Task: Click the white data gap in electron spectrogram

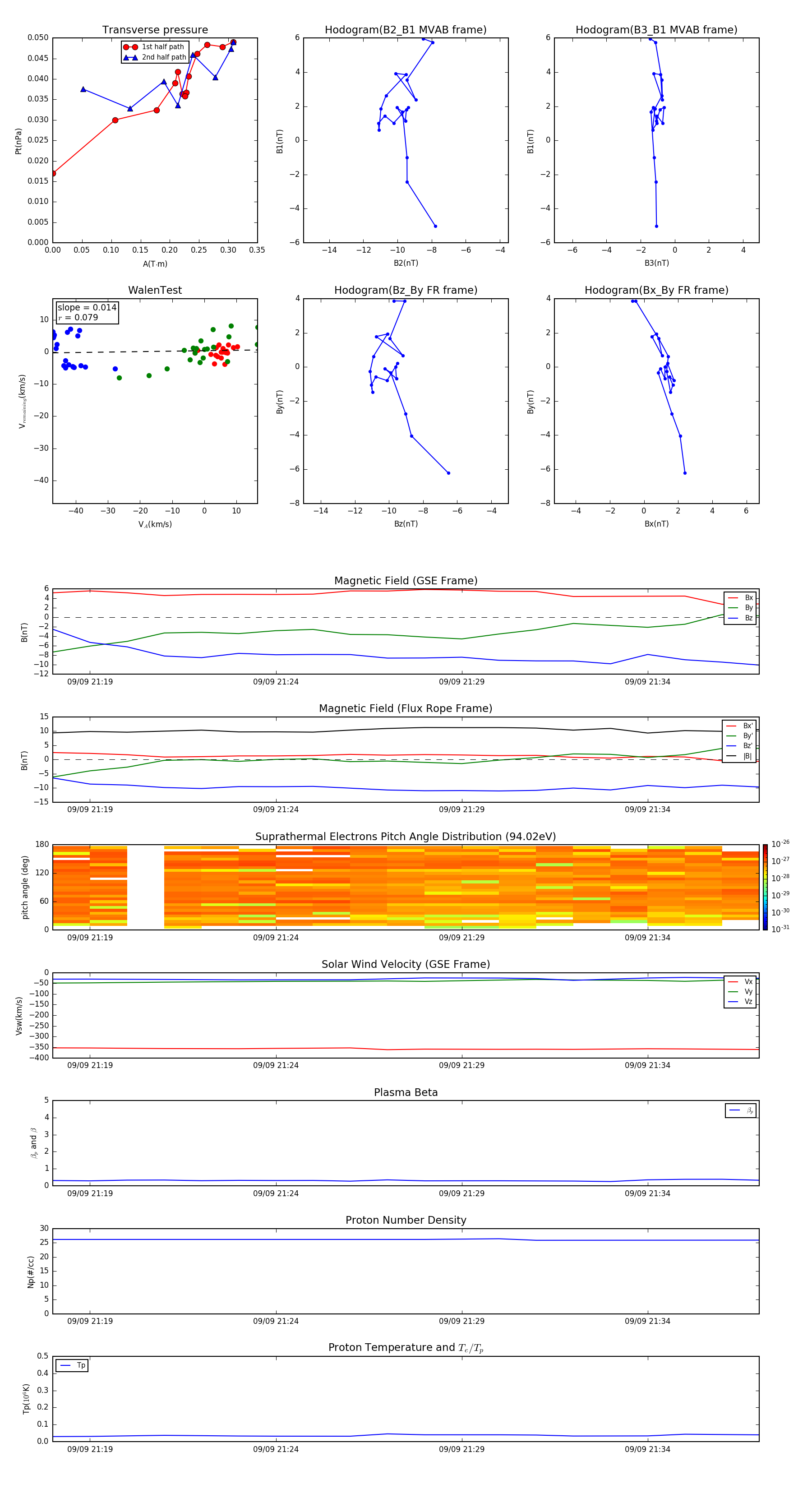Action: 145,887
